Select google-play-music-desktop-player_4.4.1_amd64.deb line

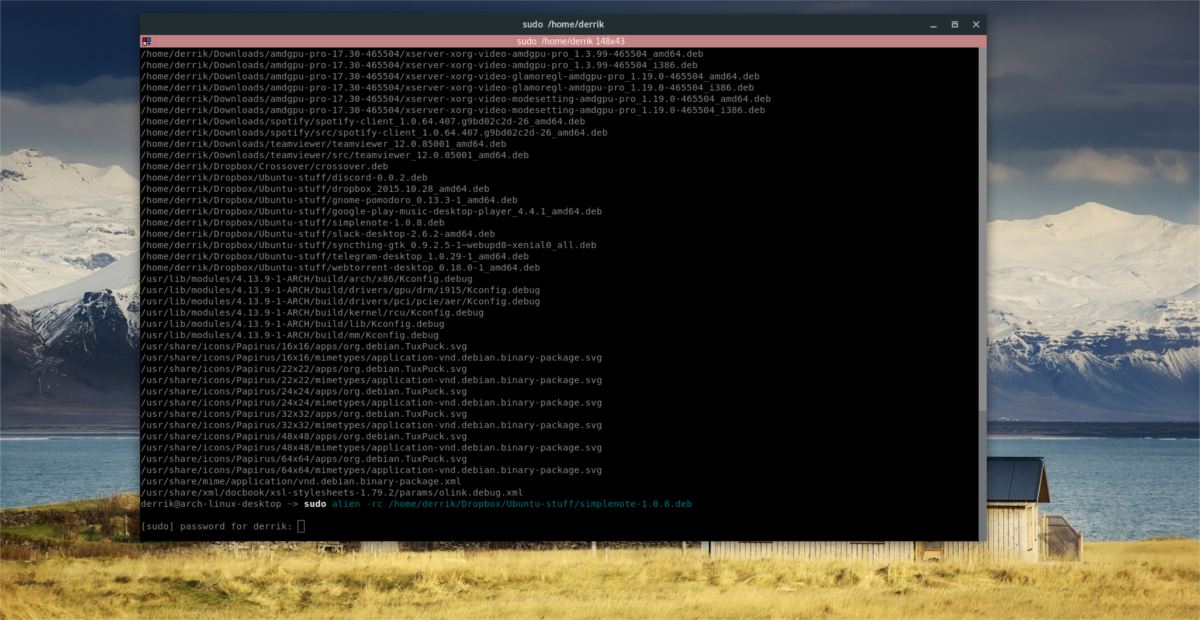point(371,211)
